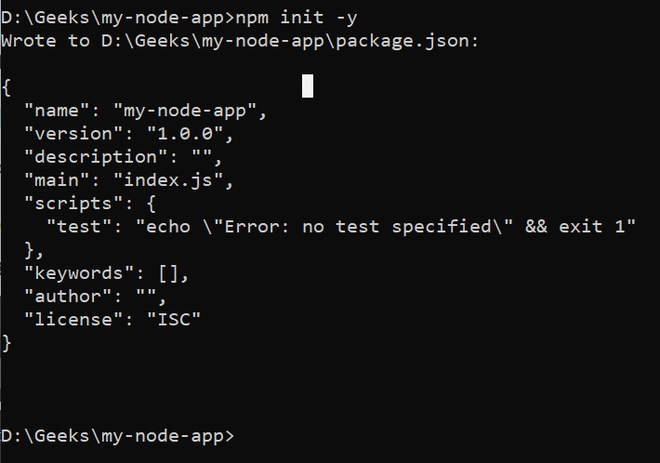This screenshot has width=660, height=463.
Task: Click the "my-node-app" name value
Action: [190, 111]
